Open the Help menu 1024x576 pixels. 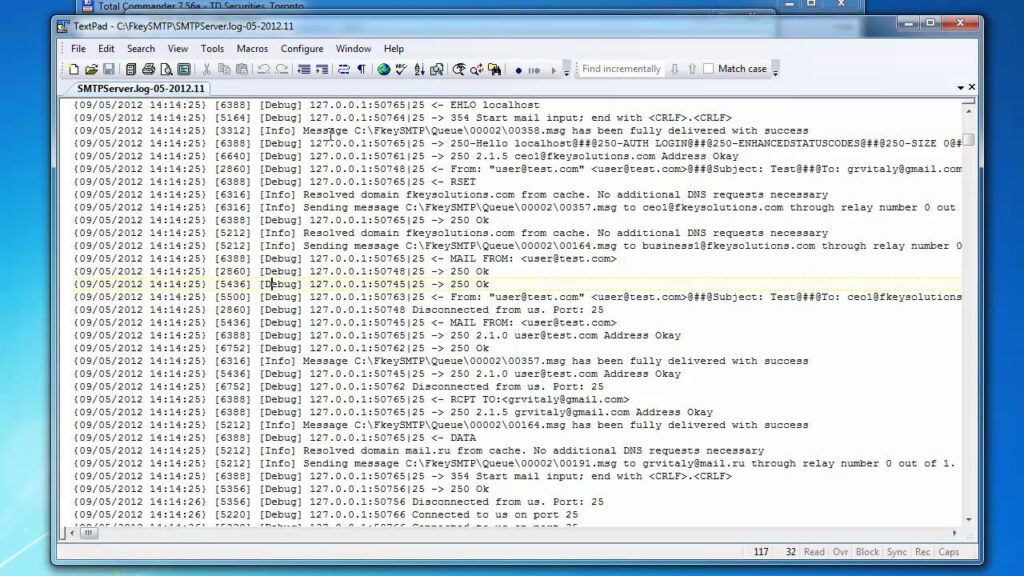coord(393,48)
